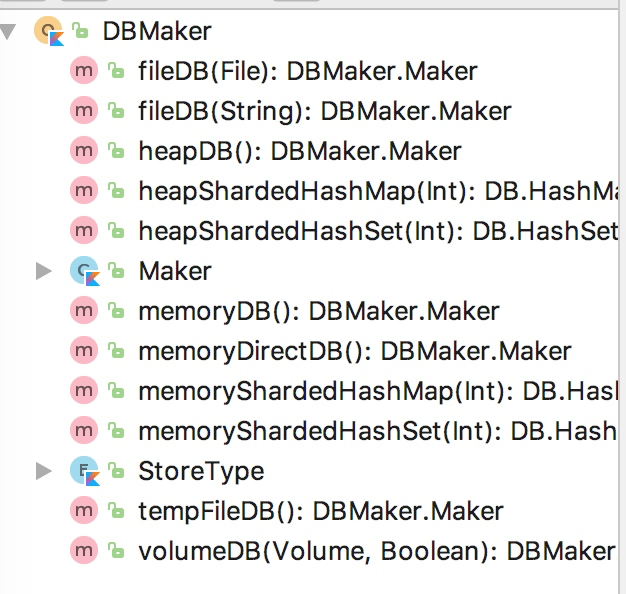Click method icon beside fileDB(File)

[x=84, y=71]
